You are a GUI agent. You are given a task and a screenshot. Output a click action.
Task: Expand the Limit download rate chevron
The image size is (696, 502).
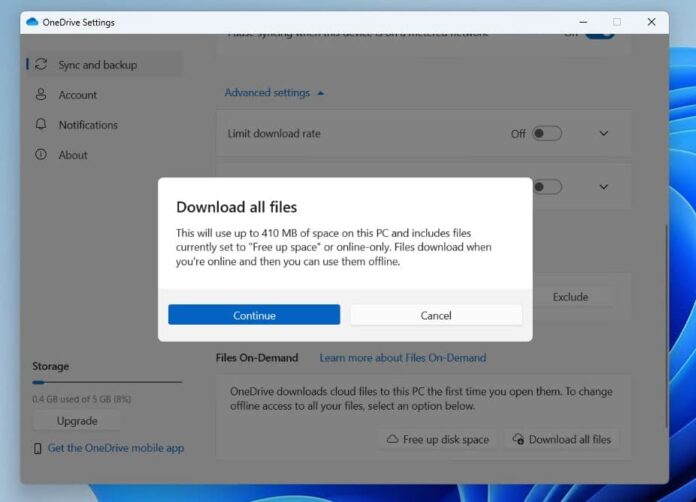click(603, 134)
